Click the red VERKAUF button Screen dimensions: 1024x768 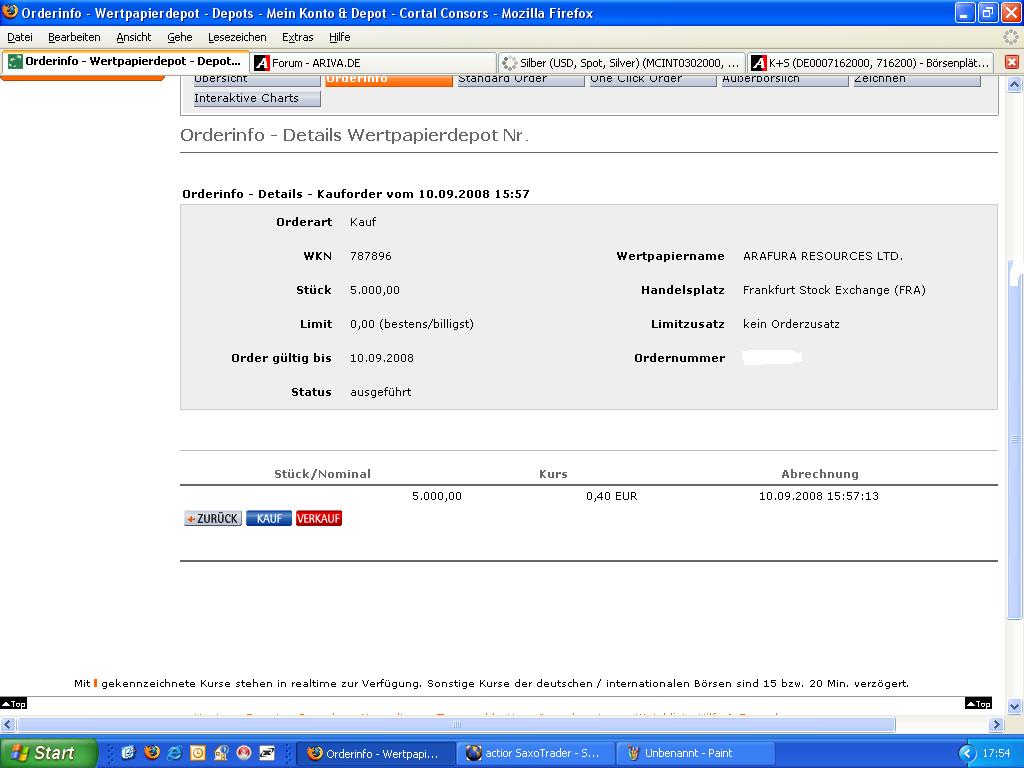point(319,519)
